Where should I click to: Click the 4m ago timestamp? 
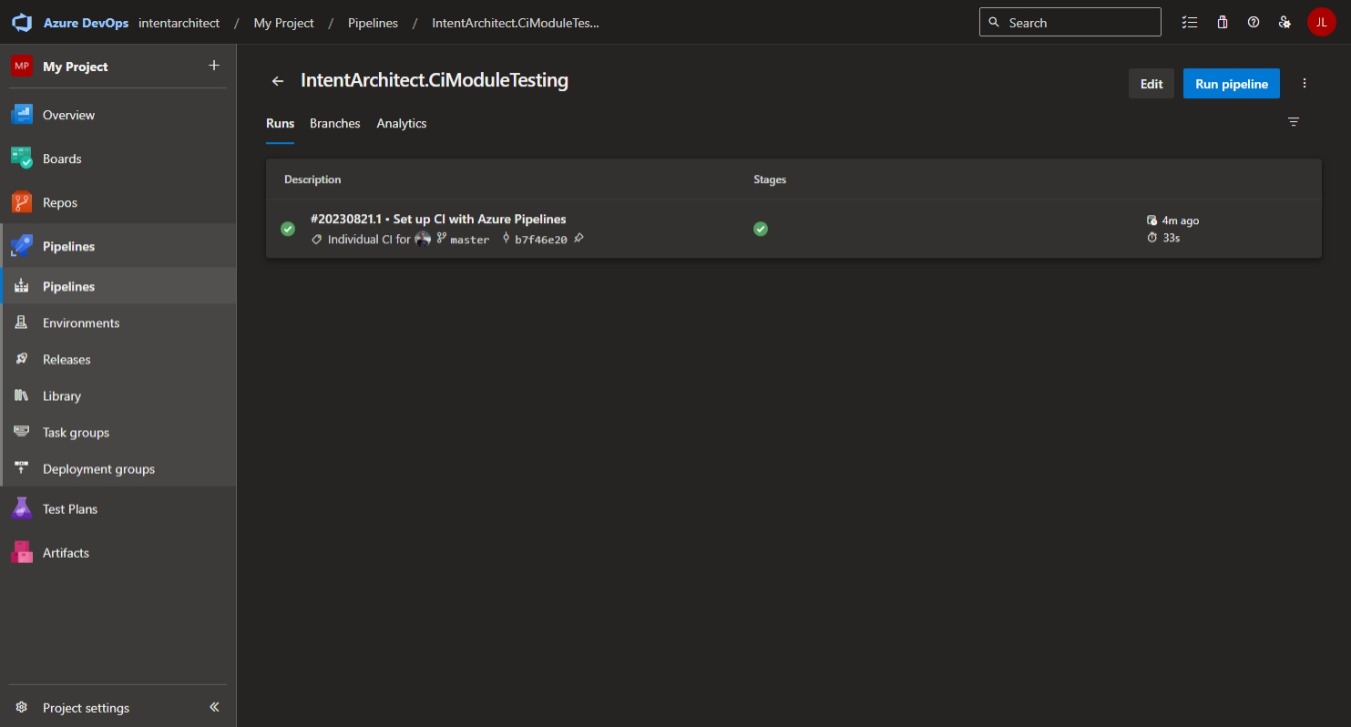click(1180, 220)
